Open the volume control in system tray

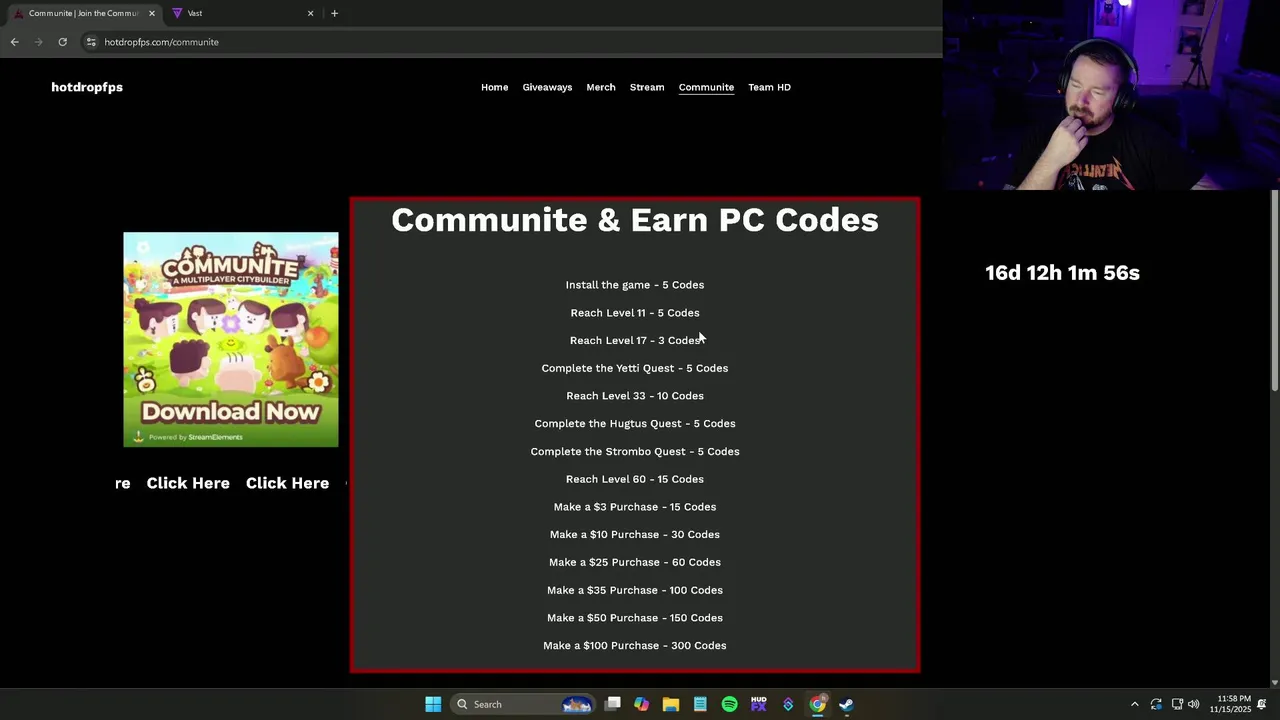click(x=1193, y=704)
